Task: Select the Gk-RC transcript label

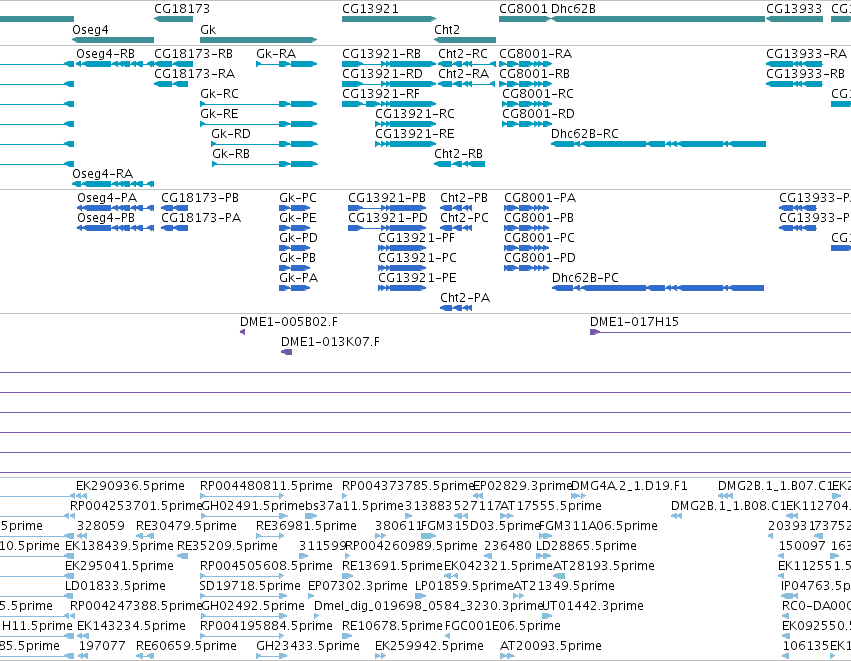Action: tap(219, 94)
